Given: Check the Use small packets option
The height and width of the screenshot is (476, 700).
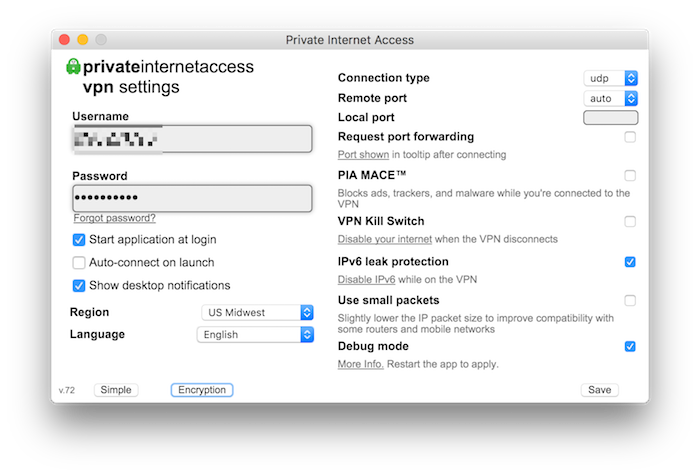Looking at the screenshot, I should 630,300.
